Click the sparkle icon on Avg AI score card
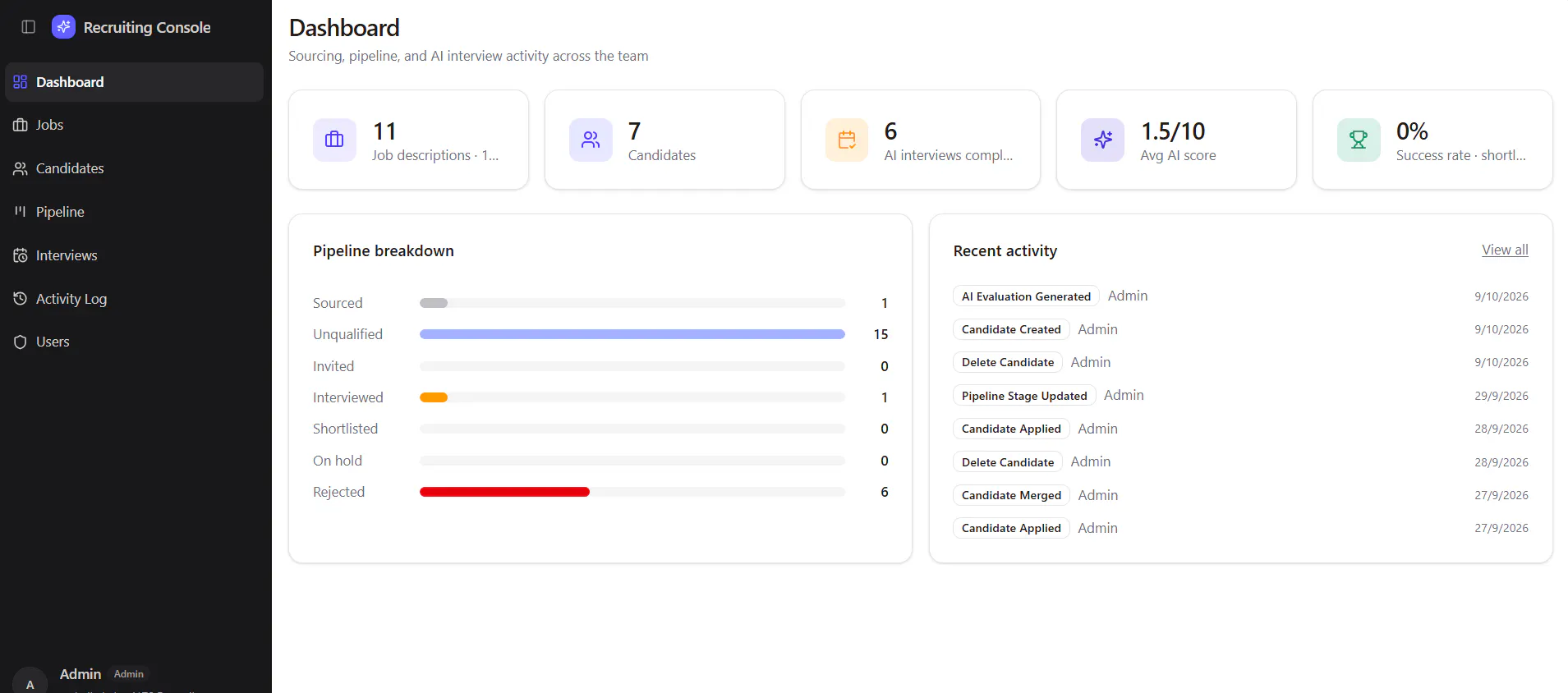 point(1102,140)
